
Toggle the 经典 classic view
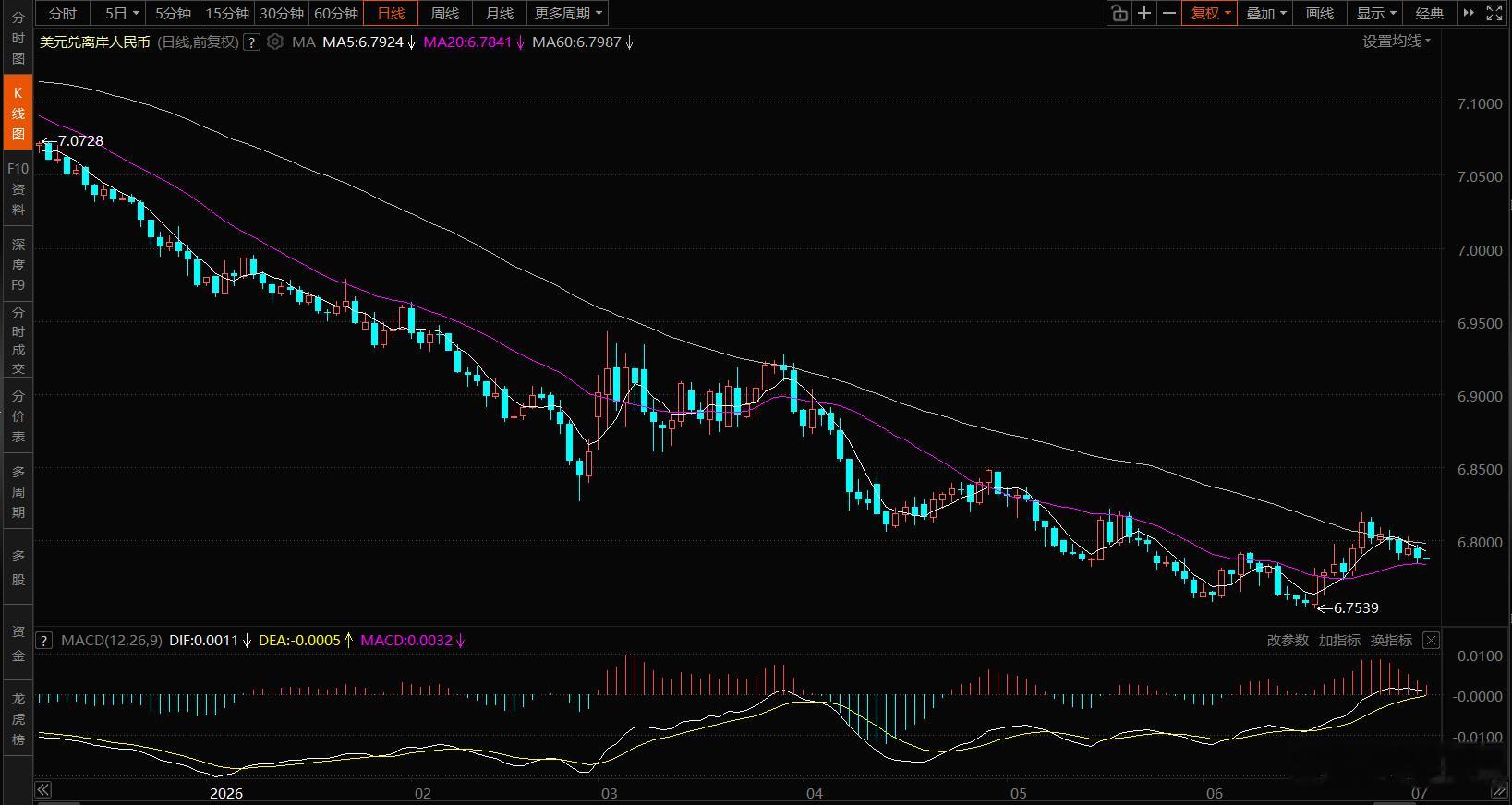coord(1429,13)
